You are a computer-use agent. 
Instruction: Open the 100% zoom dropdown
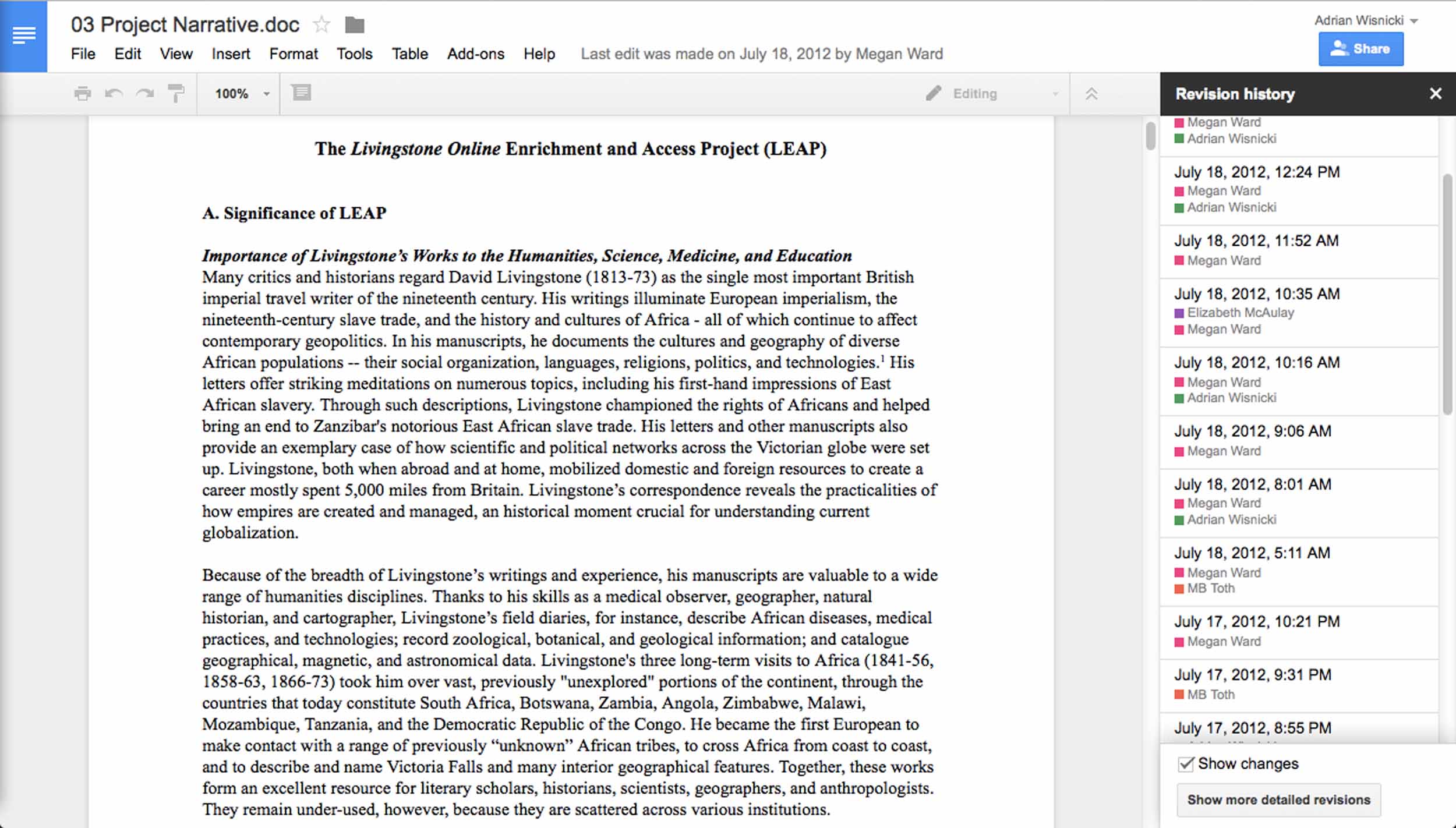242,94
